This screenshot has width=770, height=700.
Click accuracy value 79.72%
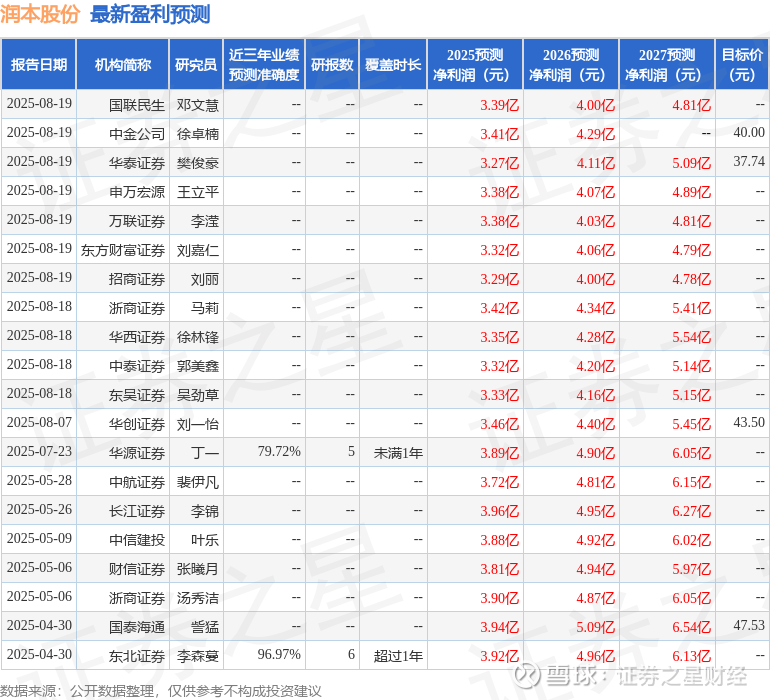coord(279,451)
